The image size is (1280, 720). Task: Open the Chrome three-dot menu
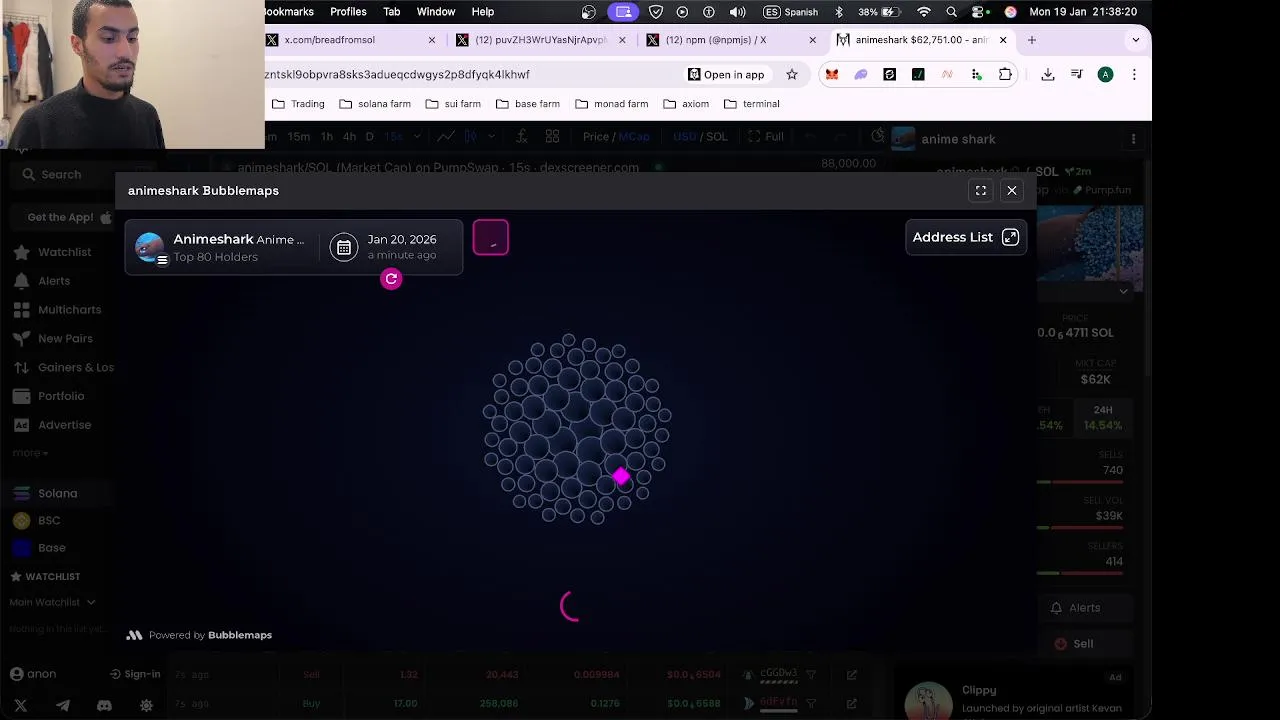point(1134,74)
